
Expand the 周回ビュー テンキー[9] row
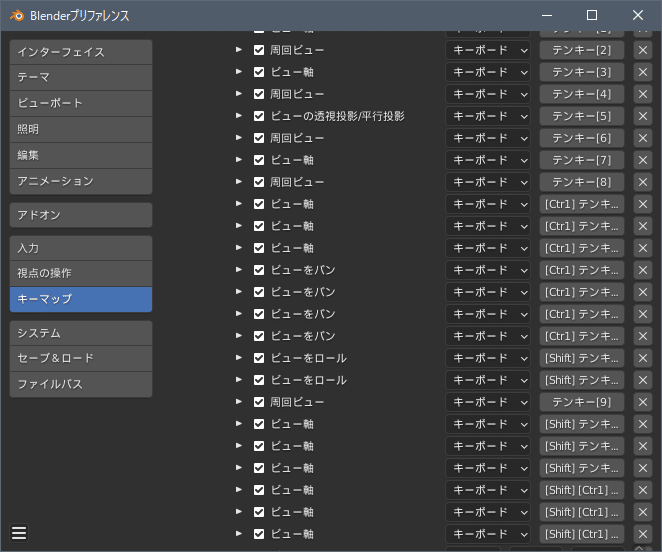coord(239,402)
